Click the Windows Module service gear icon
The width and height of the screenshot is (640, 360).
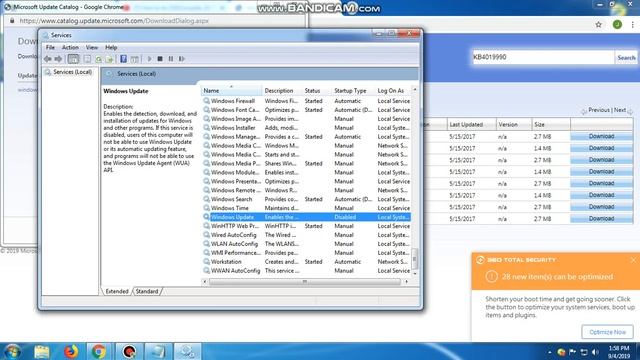pyautogui.click(x=207, y=172)
